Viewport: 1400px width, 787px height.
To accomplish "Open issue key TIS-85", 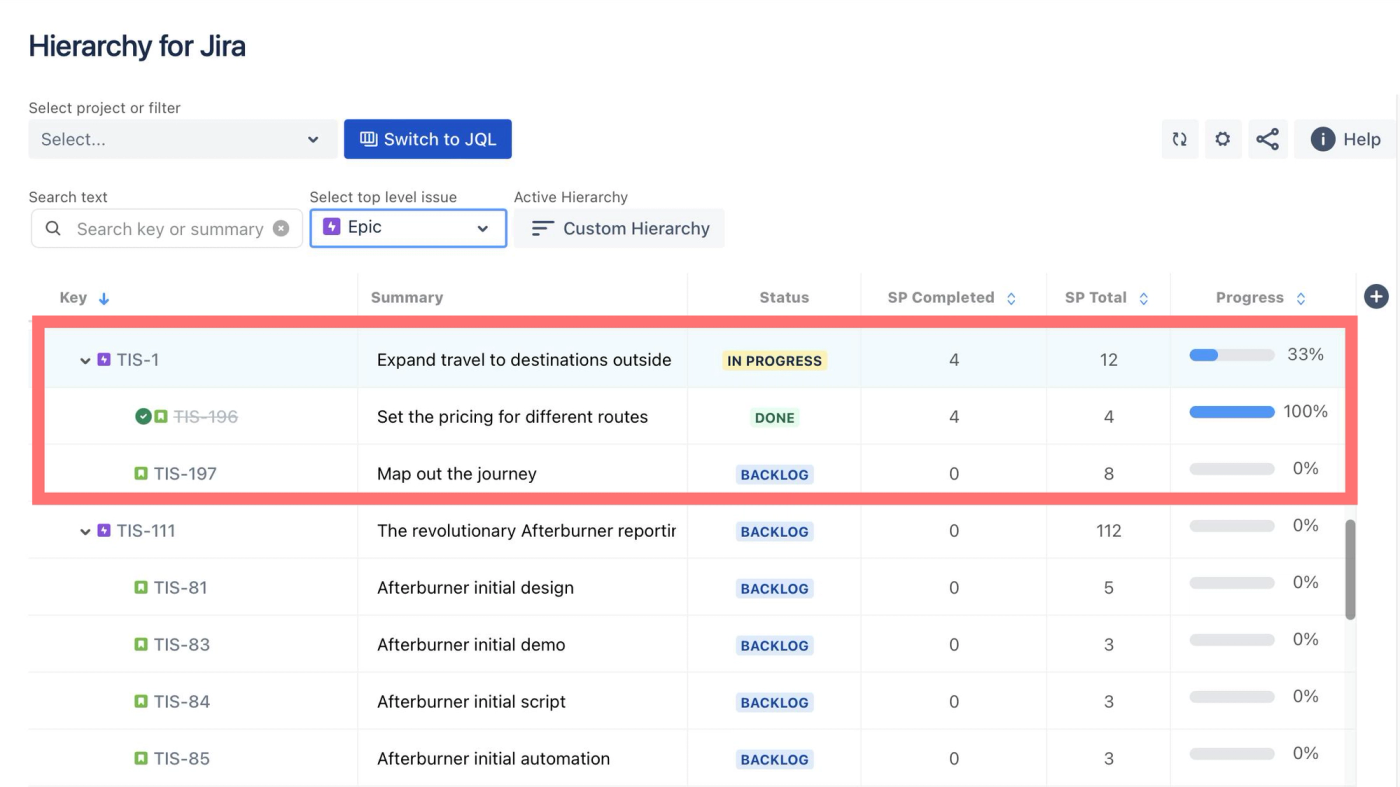I will click(x=182, y=759).
